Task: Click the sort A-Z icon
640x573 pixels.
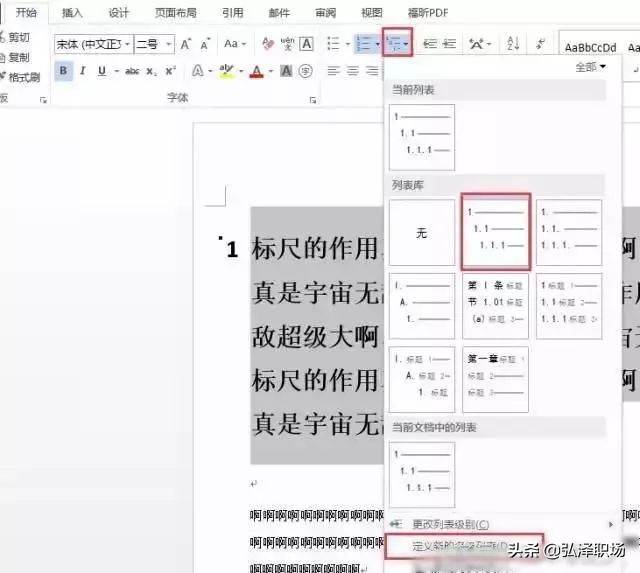Action: (513, 44)
